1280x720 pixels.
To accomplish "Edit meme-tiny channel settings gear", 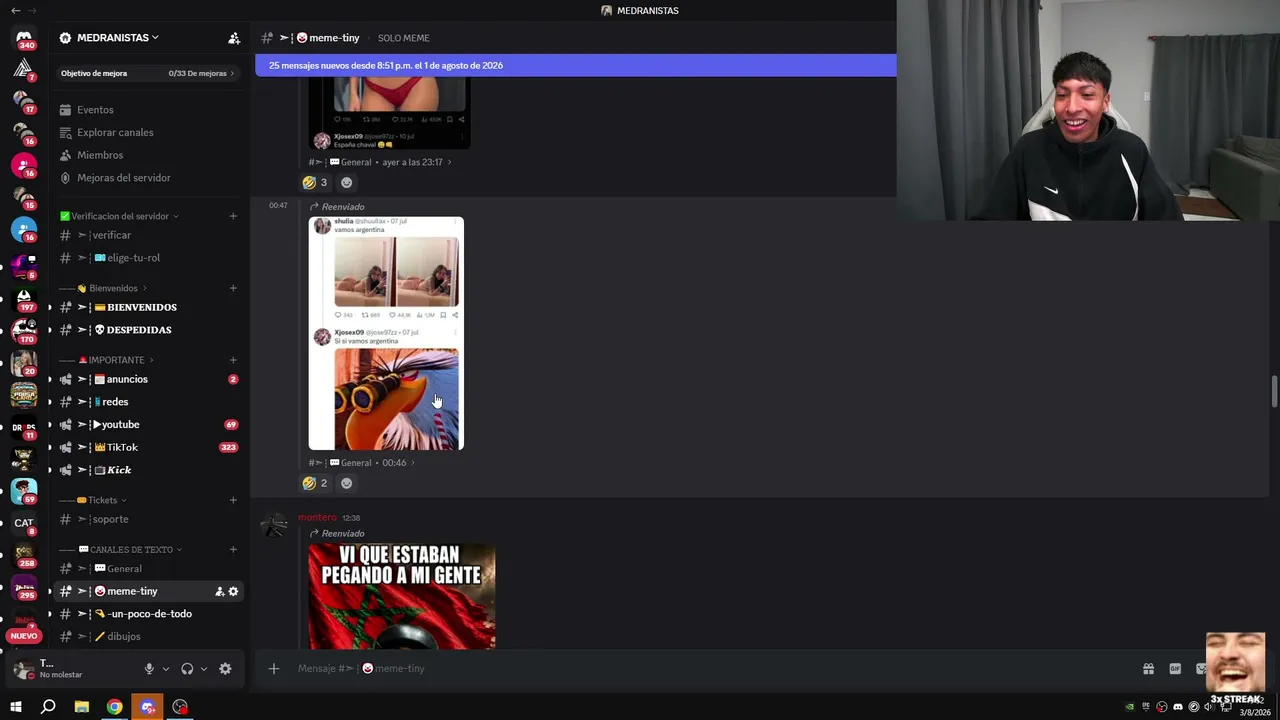I will [234, 591].
